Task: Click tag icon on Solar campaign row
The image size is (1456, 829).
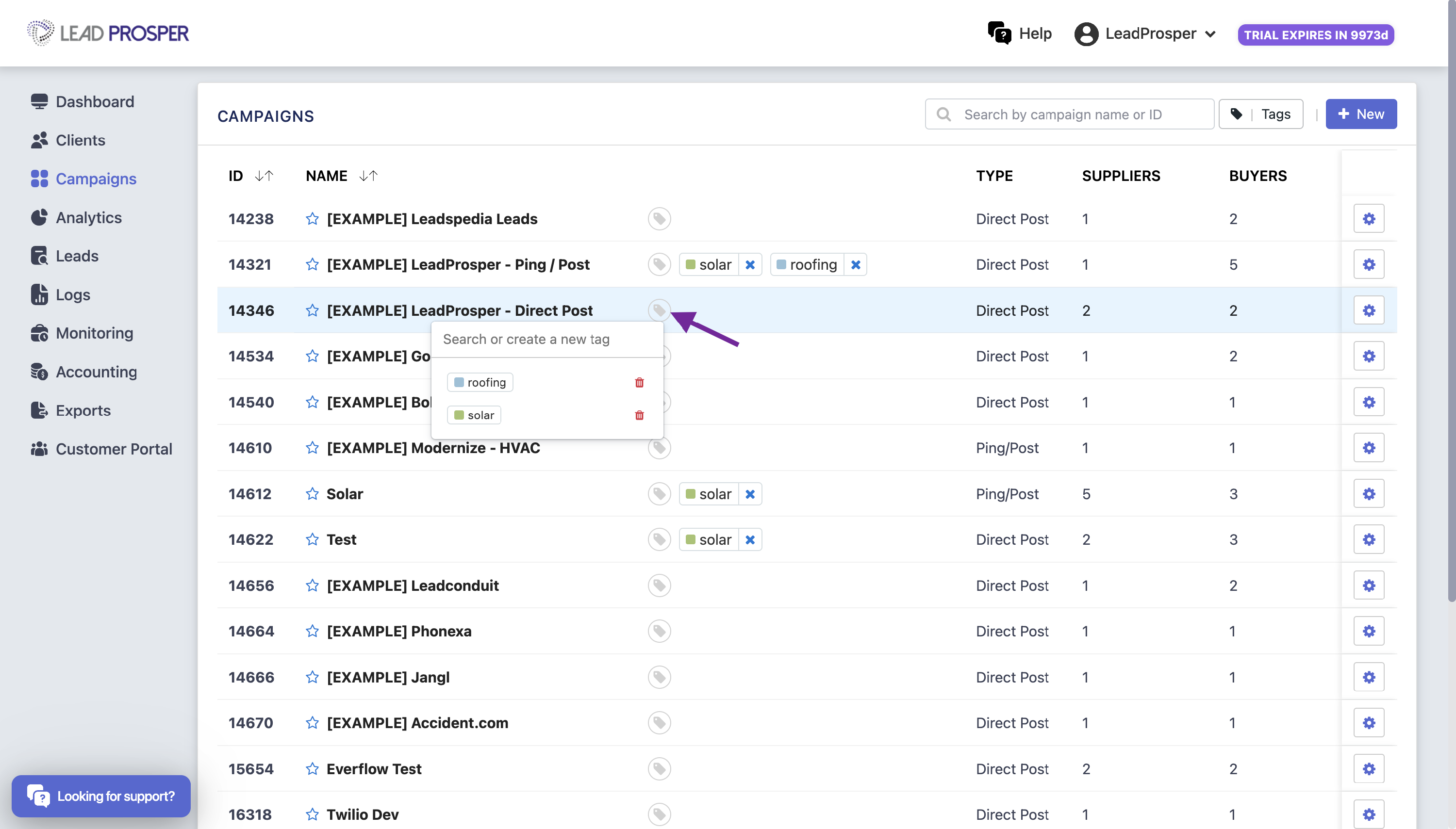Action: click(659, 494)
